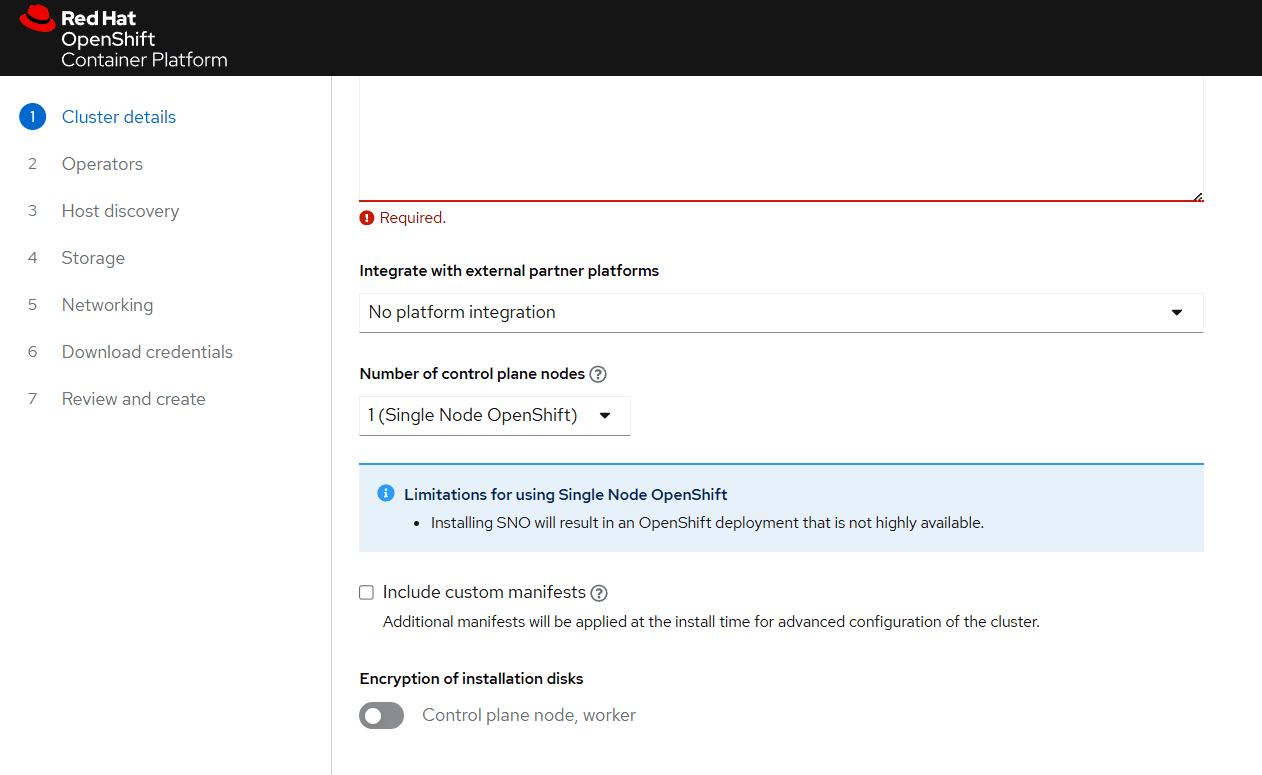Click the caret arrow of platform integration
Screen dimensions: 1262x775
pos(1177,312)
